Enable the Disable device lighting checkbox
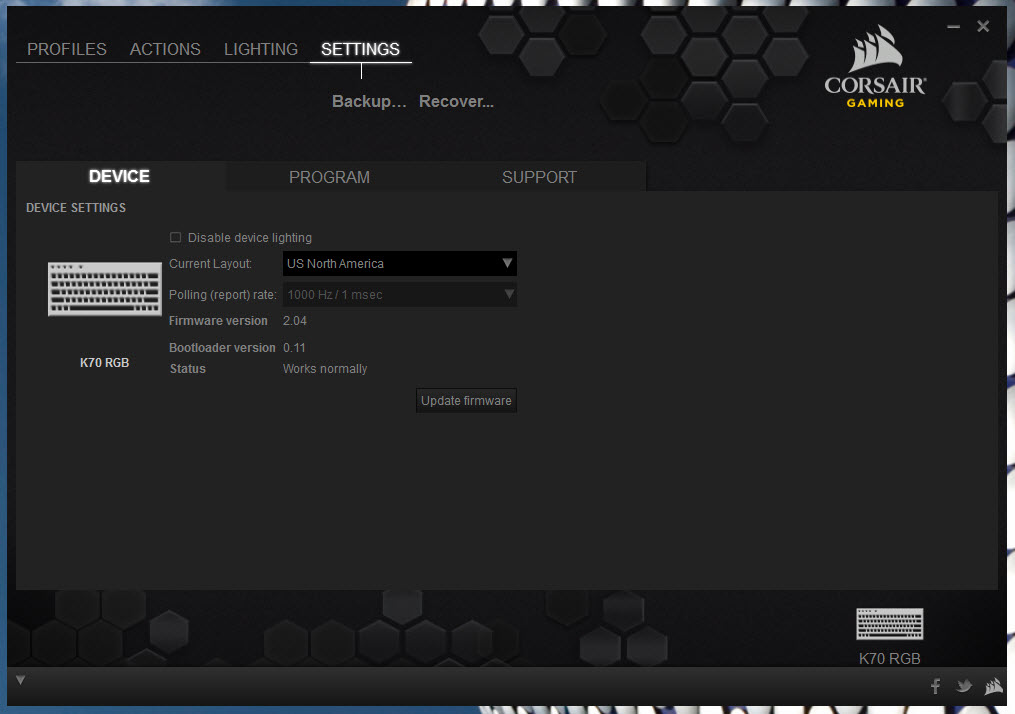Image resolution: width=1015 pixels, height=714 pixels. point(175,238)
